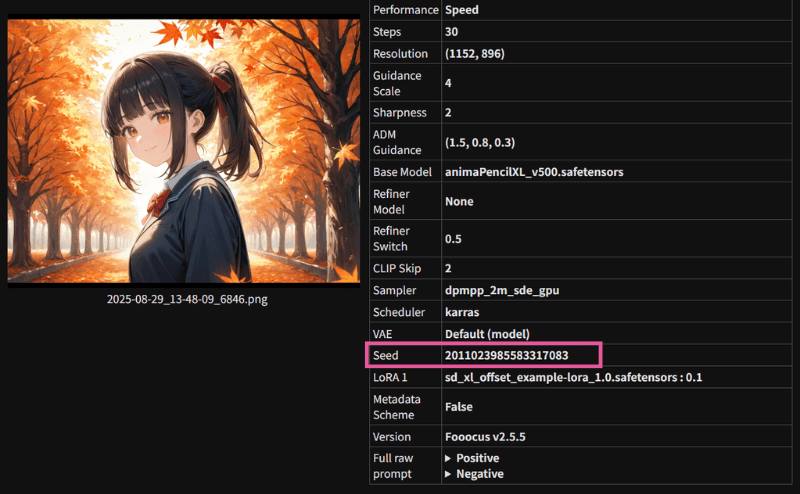The image size is (800, 494).
Task: Select the Metadata Scheme value False
Action: click(x=460, y=407)
